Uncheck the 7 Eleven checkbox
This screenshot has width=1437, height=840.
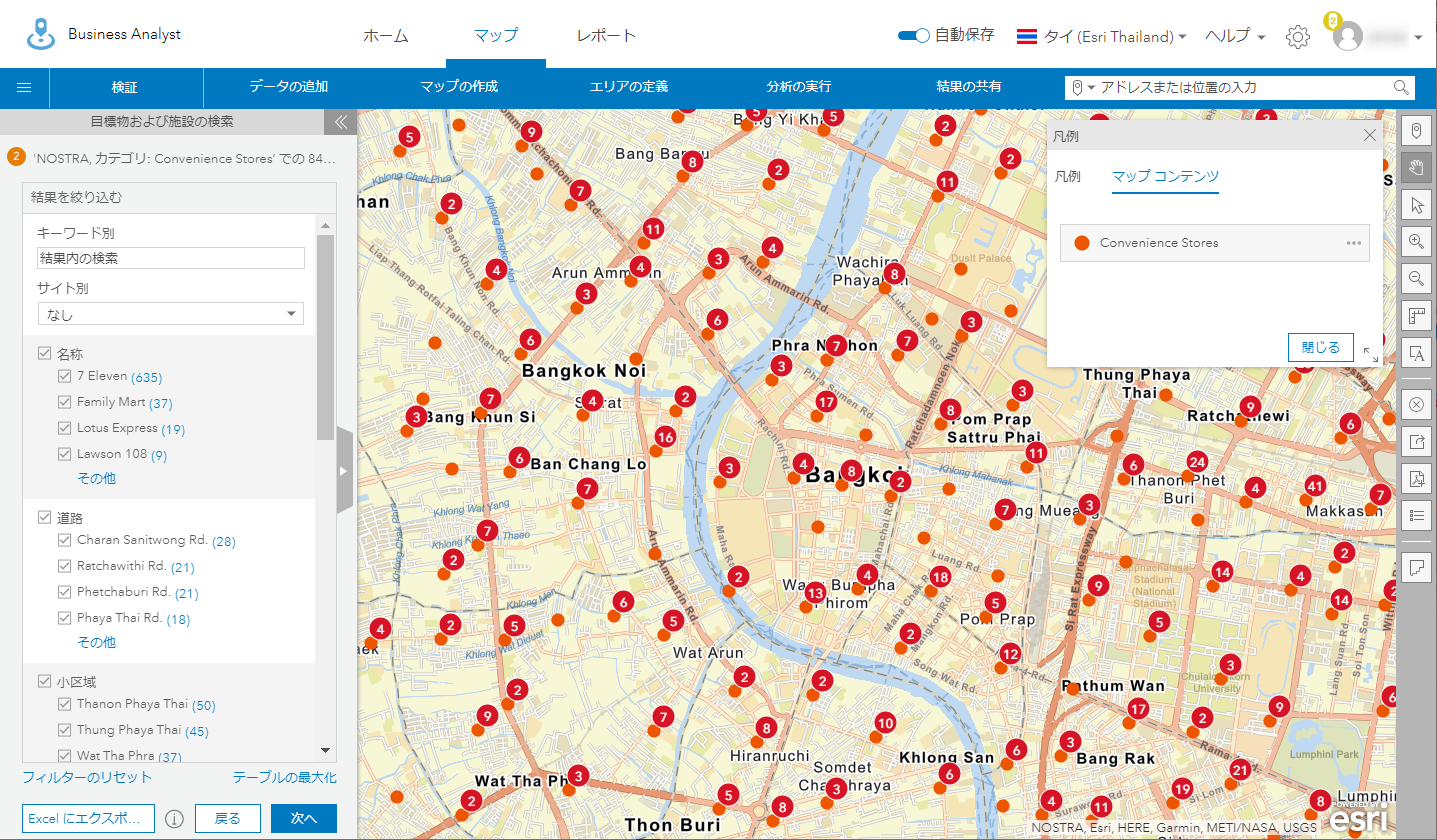click(64, 376)
